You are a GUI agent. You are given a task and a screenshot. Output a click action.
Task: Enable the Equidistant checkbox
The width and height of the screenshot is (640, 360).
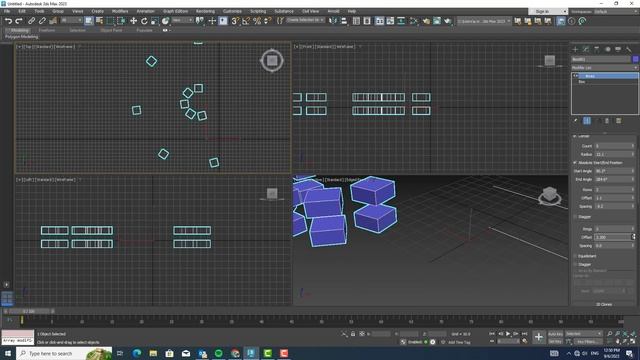pyautogui.click(x=575, y=256)
